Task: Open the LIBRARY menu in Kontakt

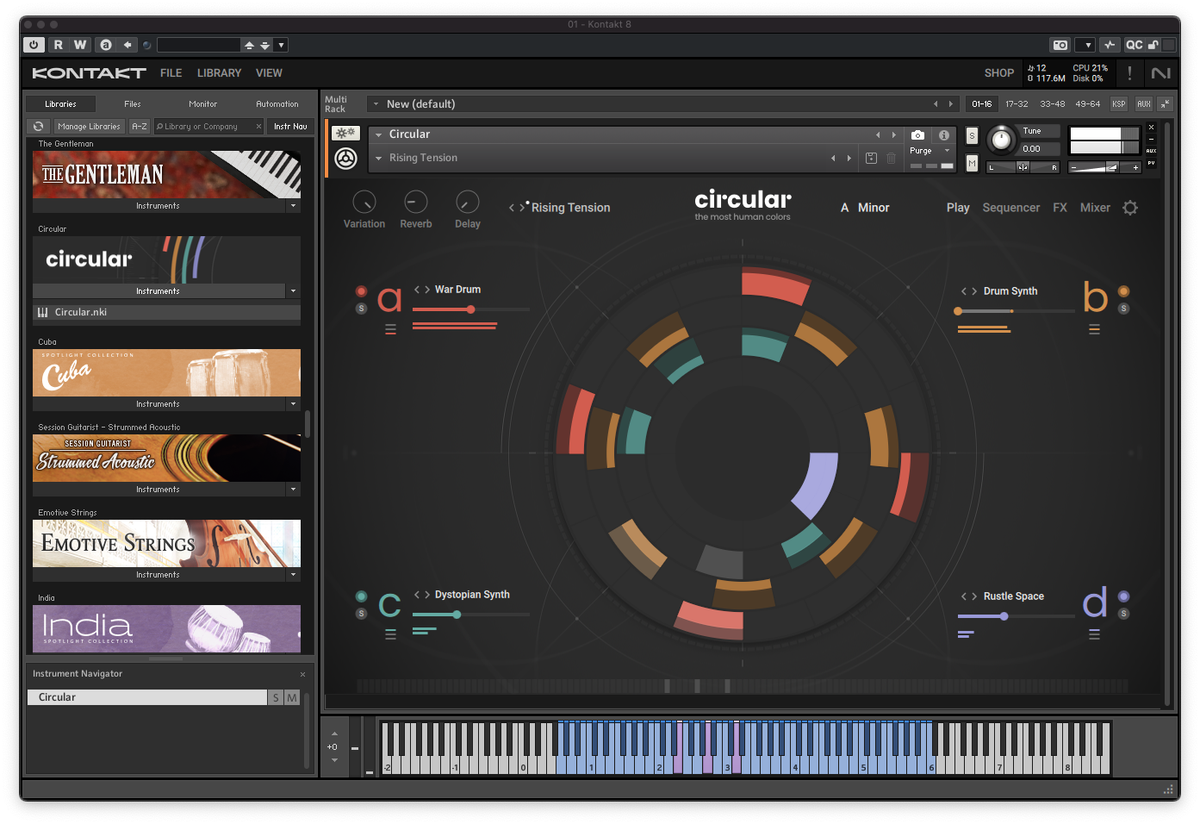Action: point(218,73)
